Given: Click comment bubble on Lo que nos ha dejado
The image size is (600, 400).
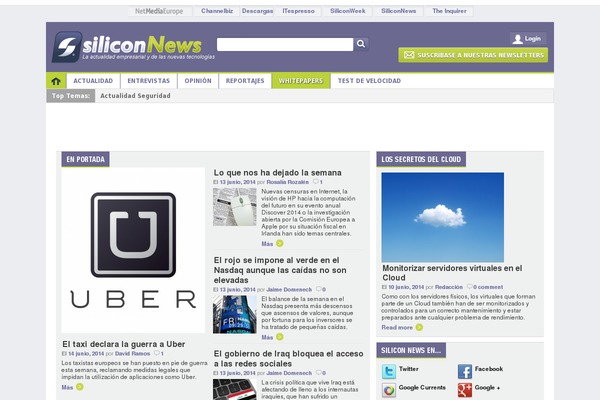Looking at the screenshot, I should coord(316,182).
